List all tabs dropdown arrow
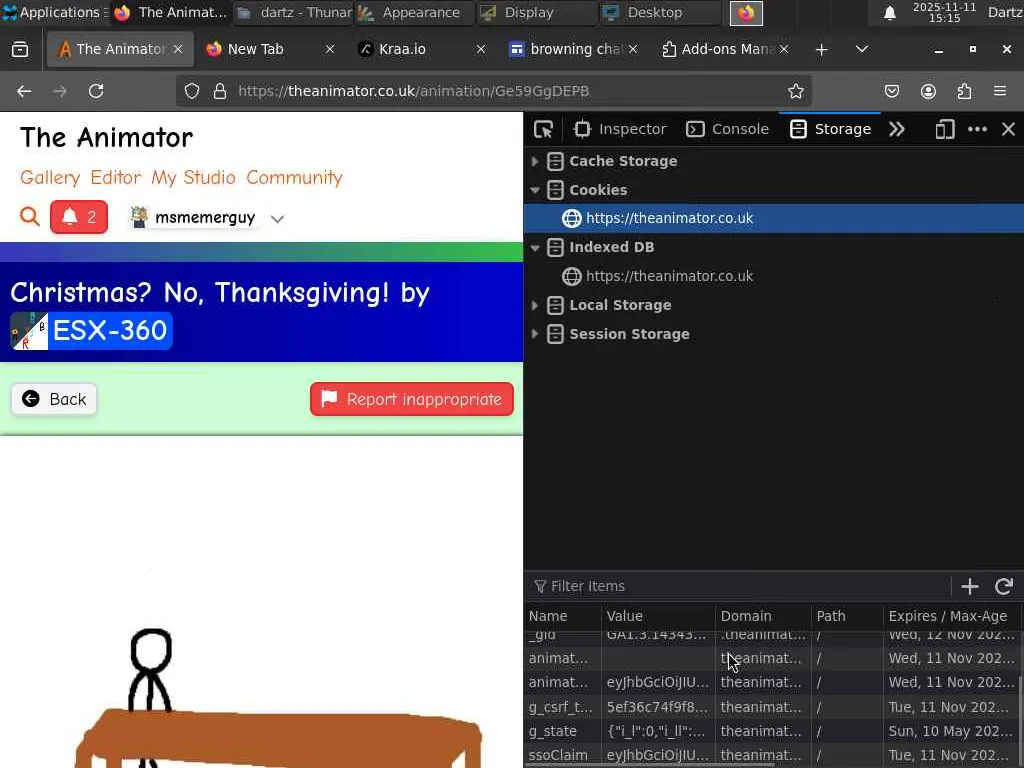Viewport: 1024px width, 768px height. [862, 49]
